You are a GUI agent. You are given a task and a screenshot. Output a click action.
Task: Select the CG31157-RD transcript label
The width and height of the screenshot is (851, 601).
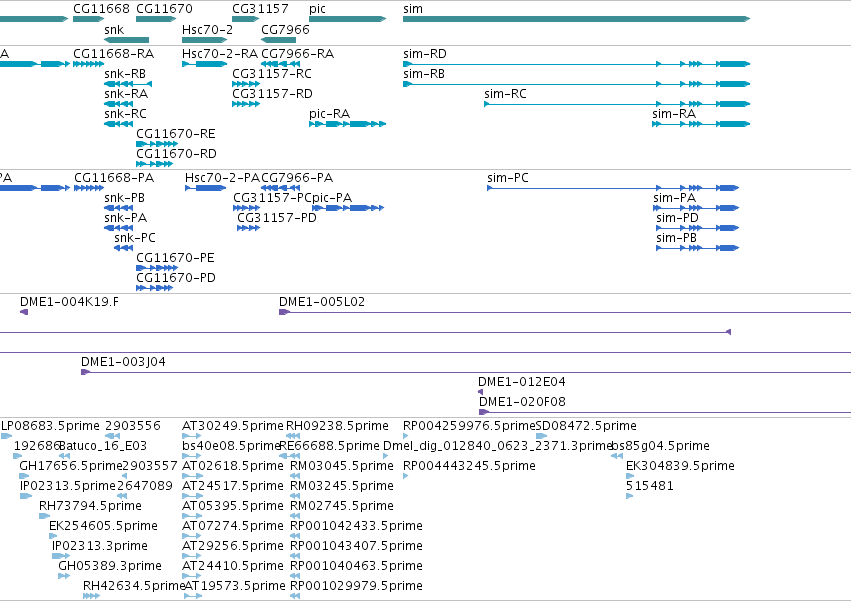click(x=272, y=94)
